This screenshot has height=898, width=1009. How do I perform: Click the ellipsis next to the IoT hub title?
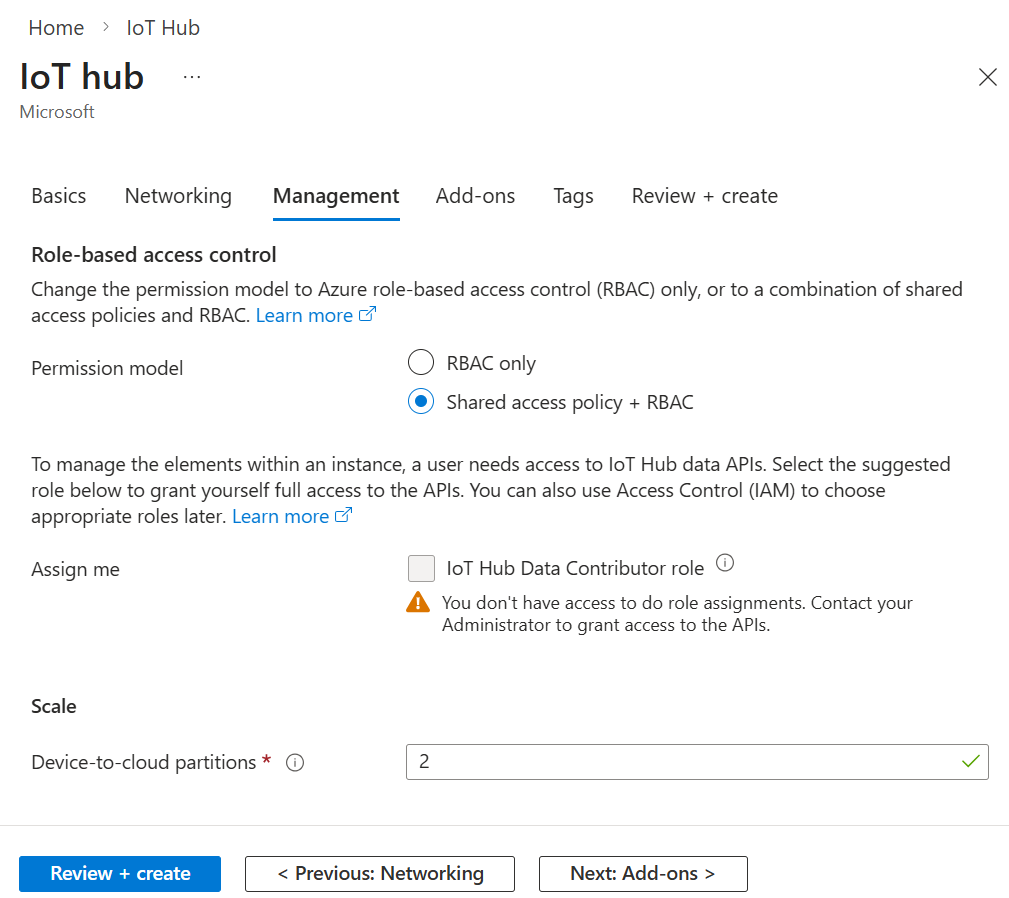click(191, 76)
